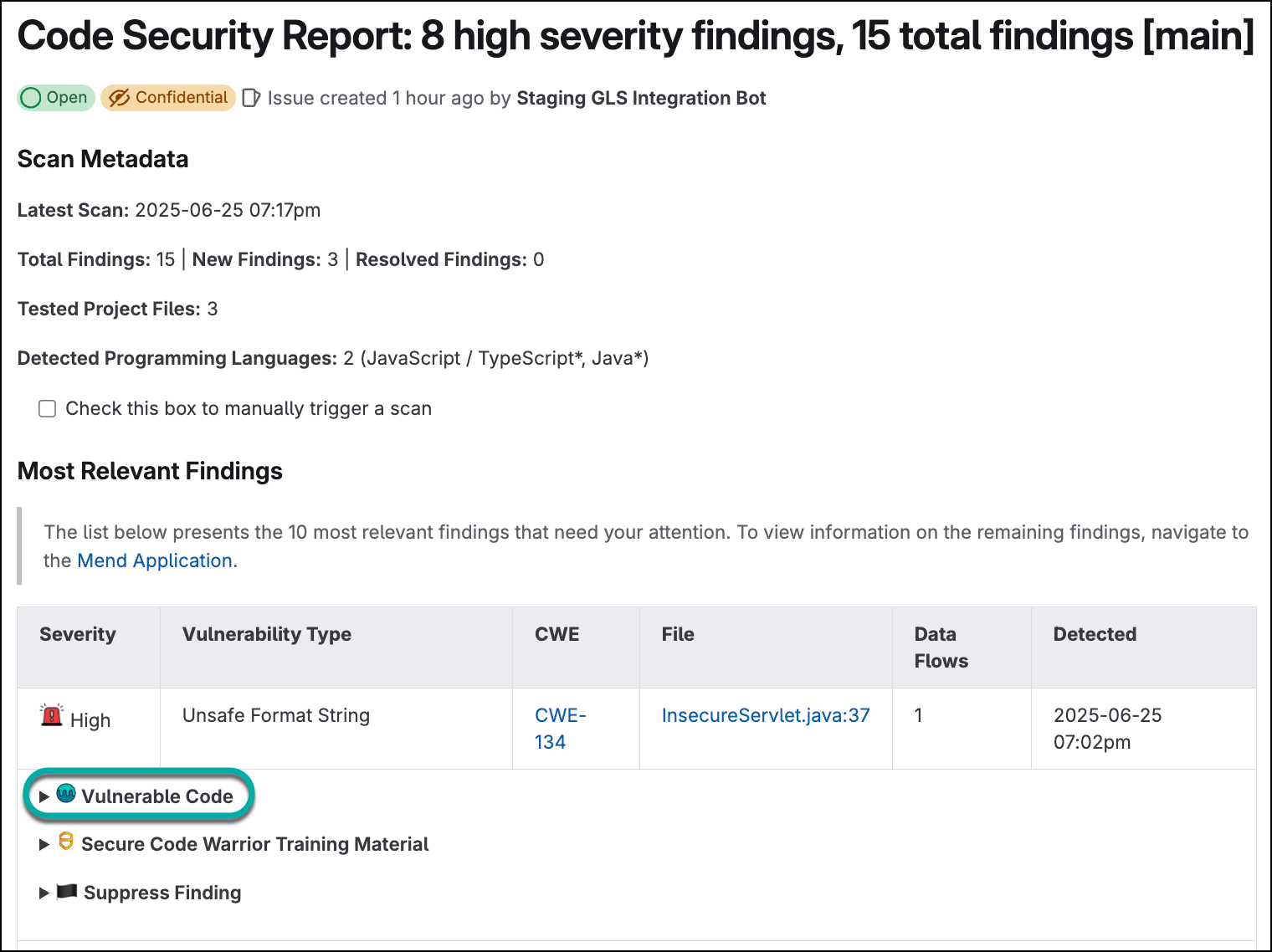Click the issue created note icon
The width and height of the screenshot is (1272, 952).
pyautogui.click(x=251, y=98)
